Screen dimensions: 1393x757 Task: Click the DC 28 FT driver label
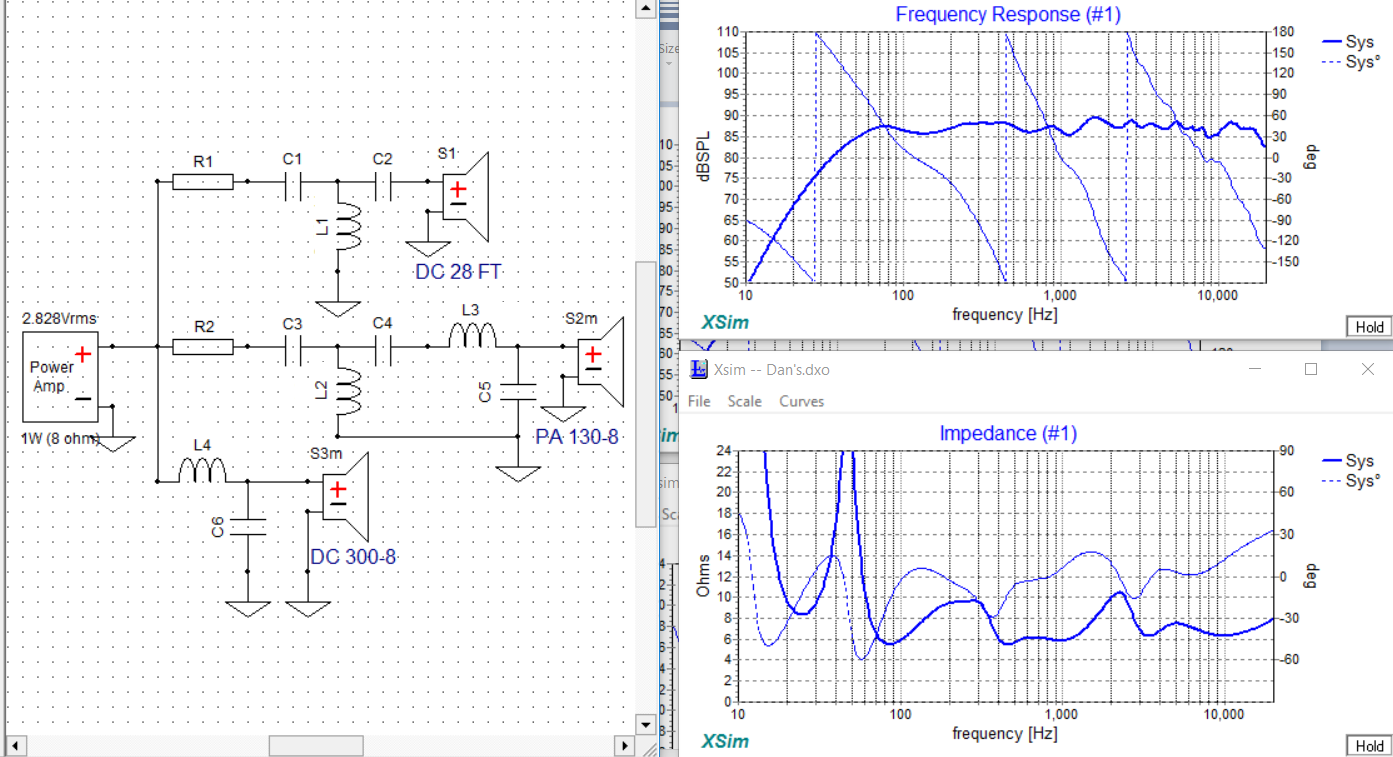458,272
